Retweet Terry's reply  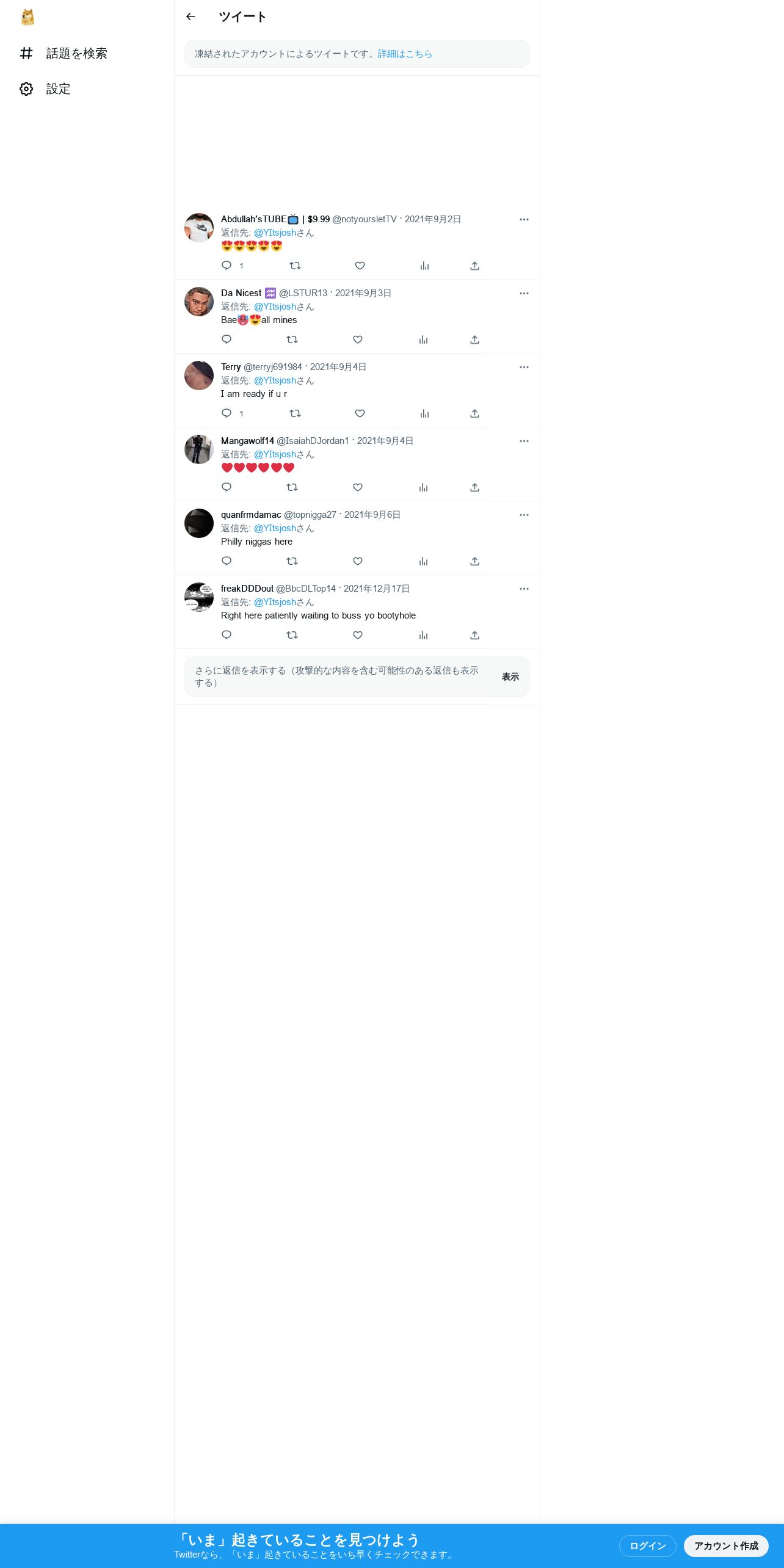(x=295, y=413)
